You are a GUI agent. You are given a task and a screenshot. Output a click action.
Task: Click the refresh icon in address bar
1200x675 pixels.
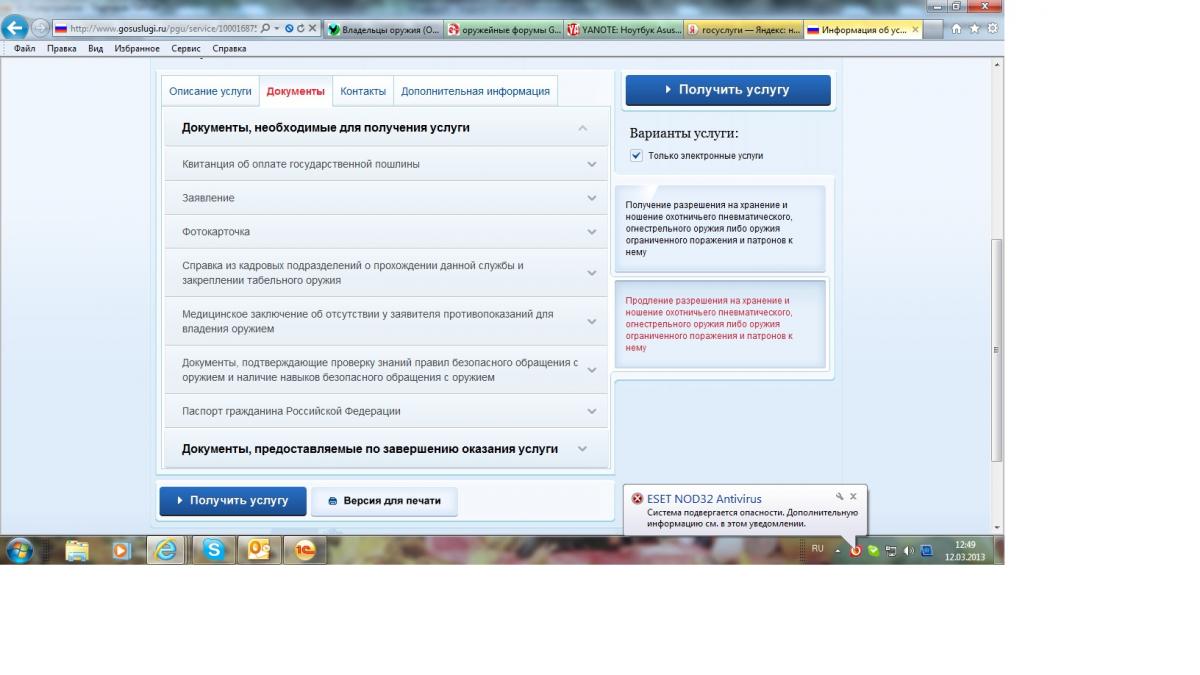pyautogui.click(x=299, y=29)
